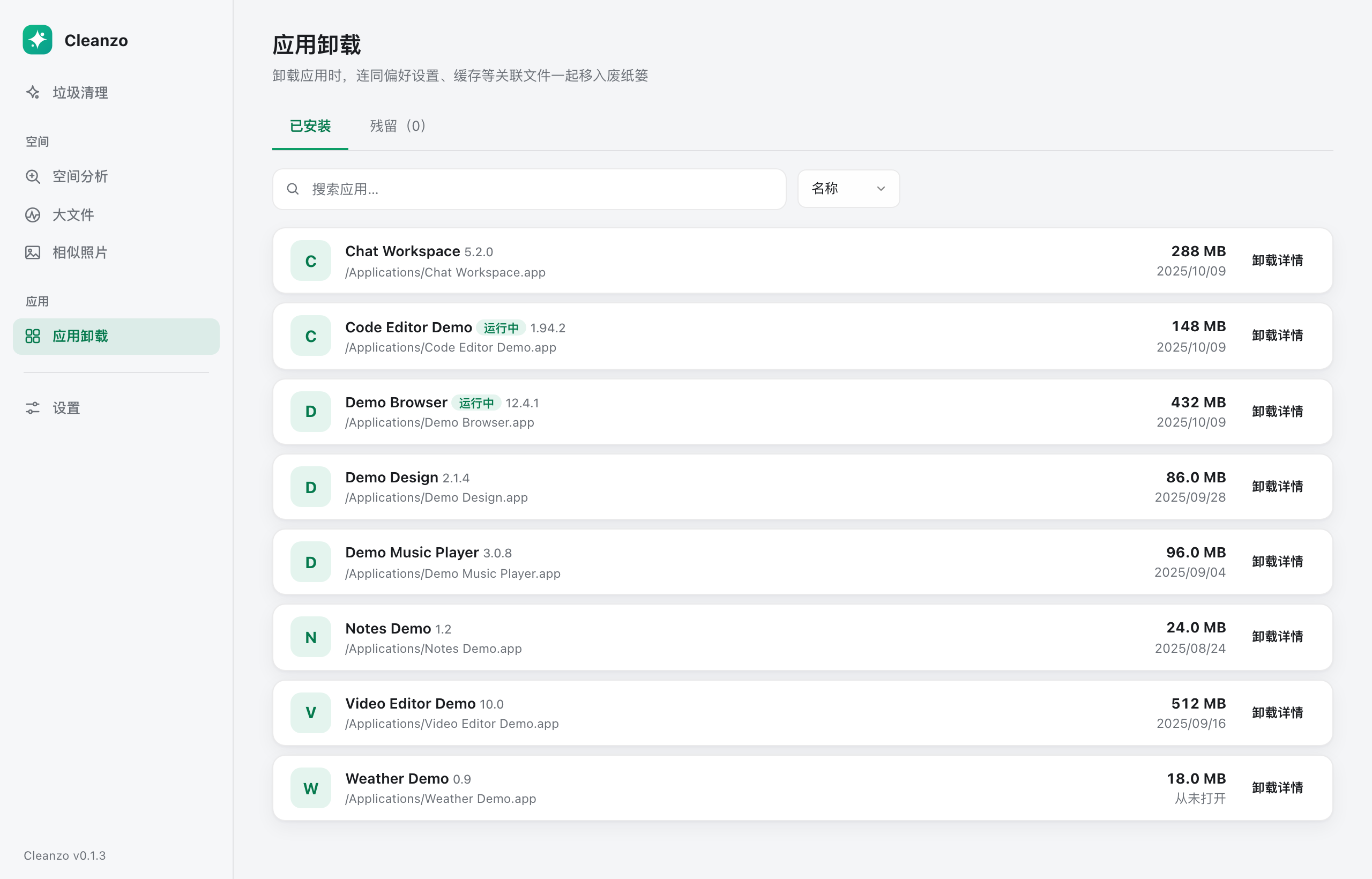Click the 设置 sliders icon
The image size is (1372, 879).
click(x=33, y=408)
